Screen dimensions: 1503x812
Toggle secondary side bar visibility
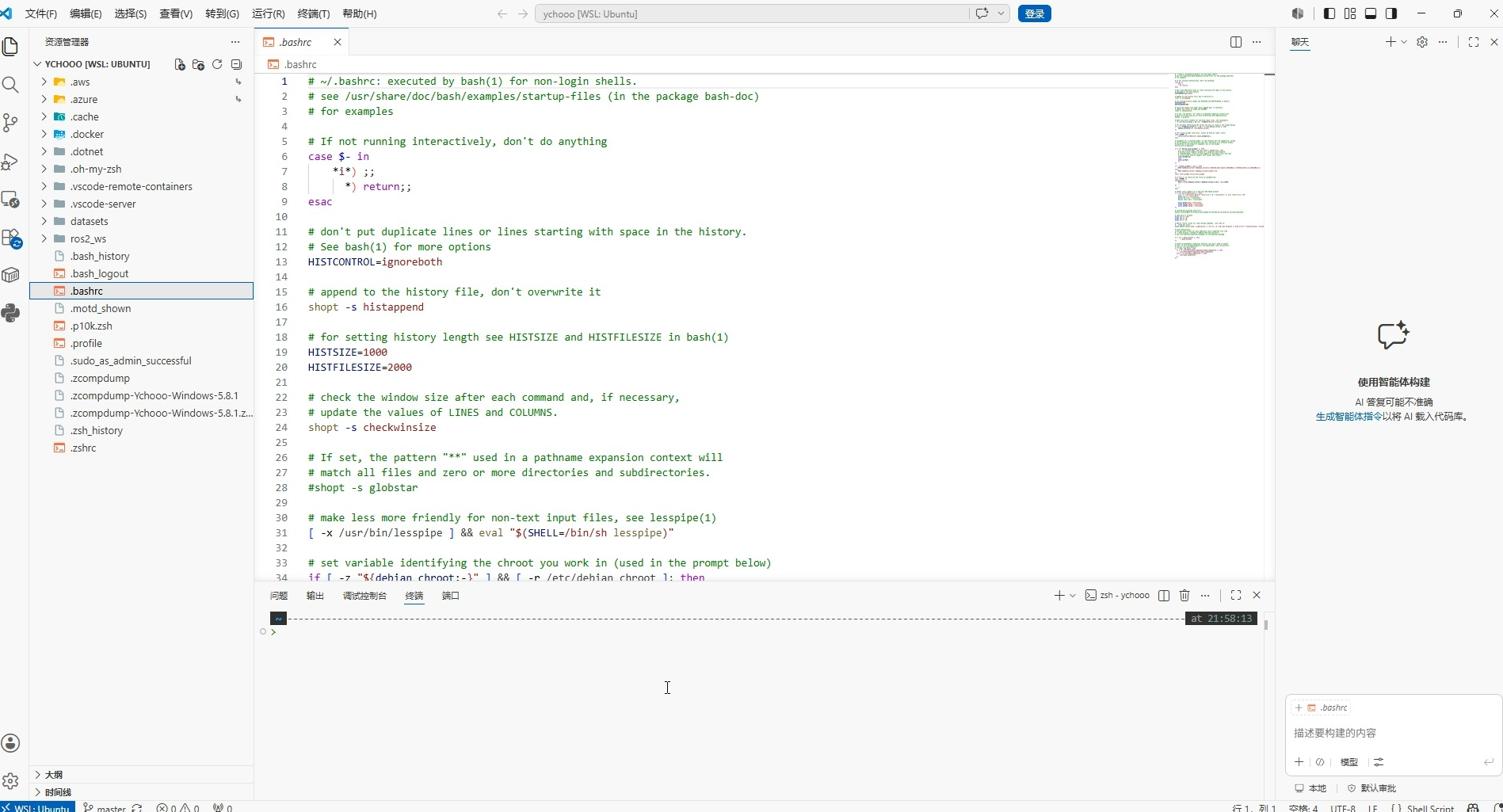1391,13
